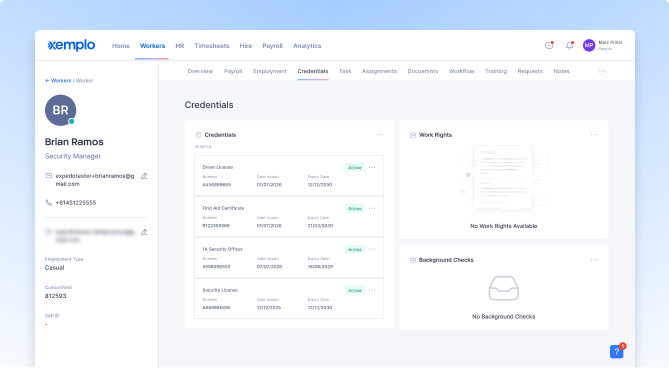Image resolution: width=669 pixels, height=368 pixels.
Task: Click the Credentials card shield icon
Action: coord(198,135)
